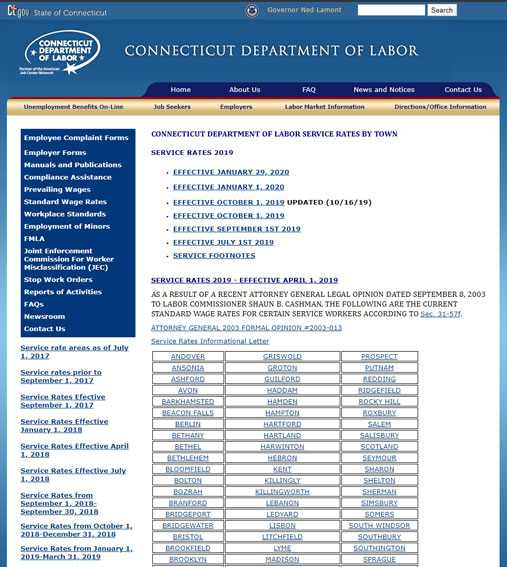Click the CT.gov logo icon

click(18, 11)
